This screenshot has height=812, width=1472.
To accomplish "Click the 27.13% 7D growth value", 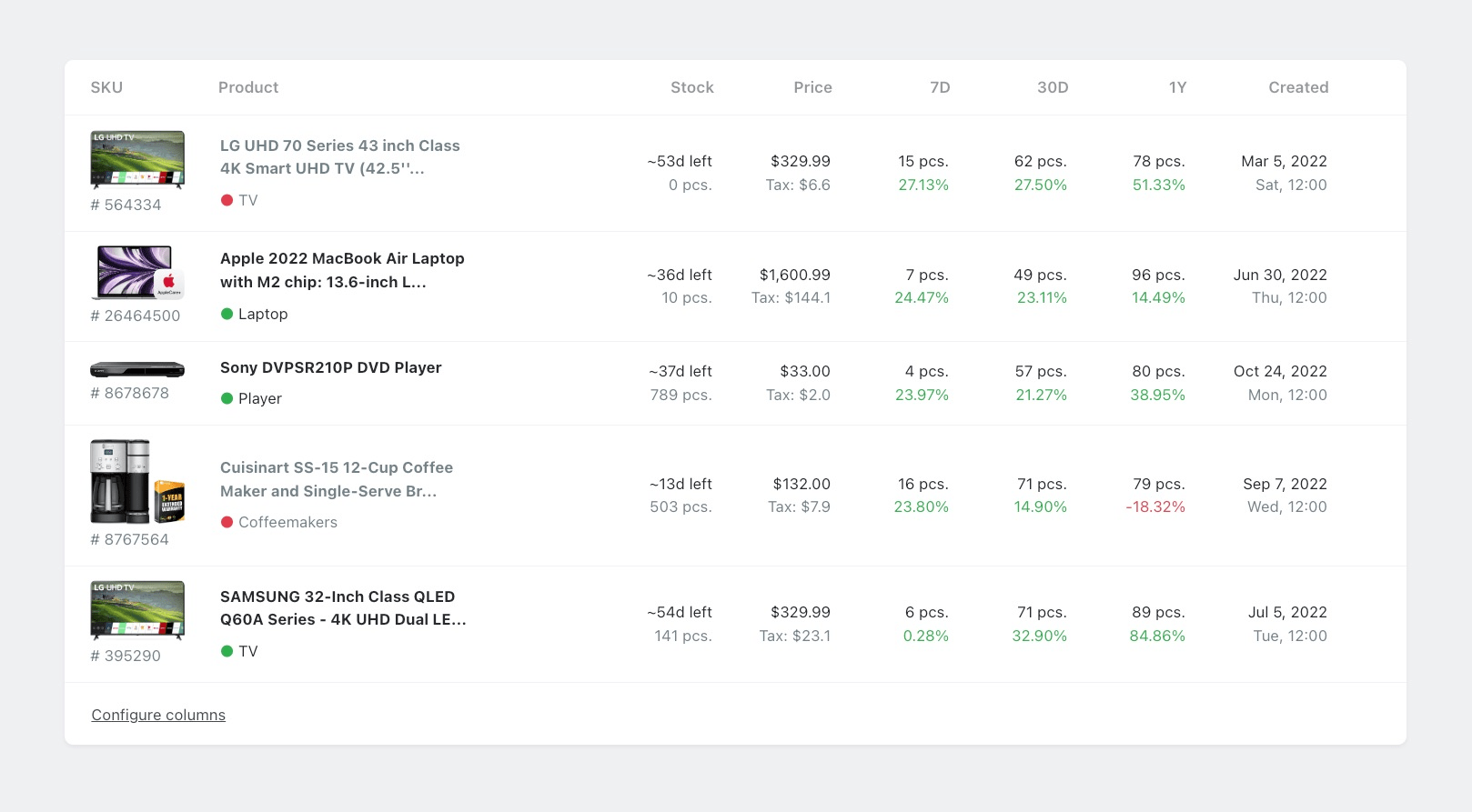I will pos(923,185).
